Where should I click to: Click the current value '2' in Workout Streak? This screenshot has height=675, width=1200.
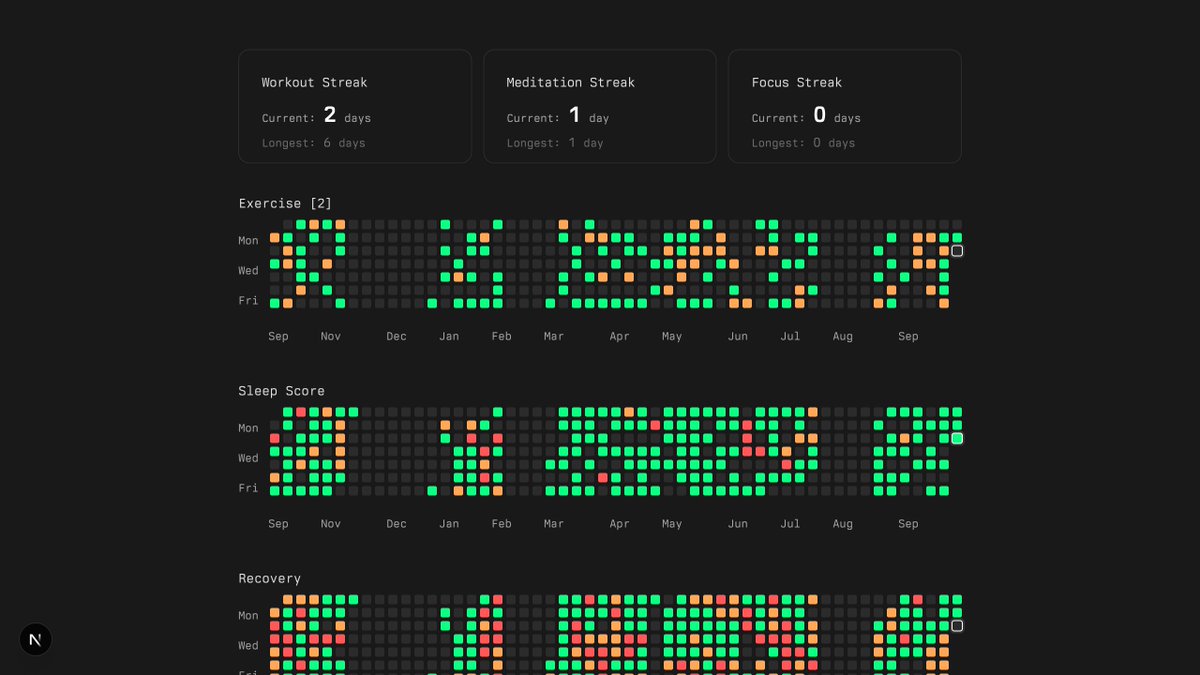(330, 115)
